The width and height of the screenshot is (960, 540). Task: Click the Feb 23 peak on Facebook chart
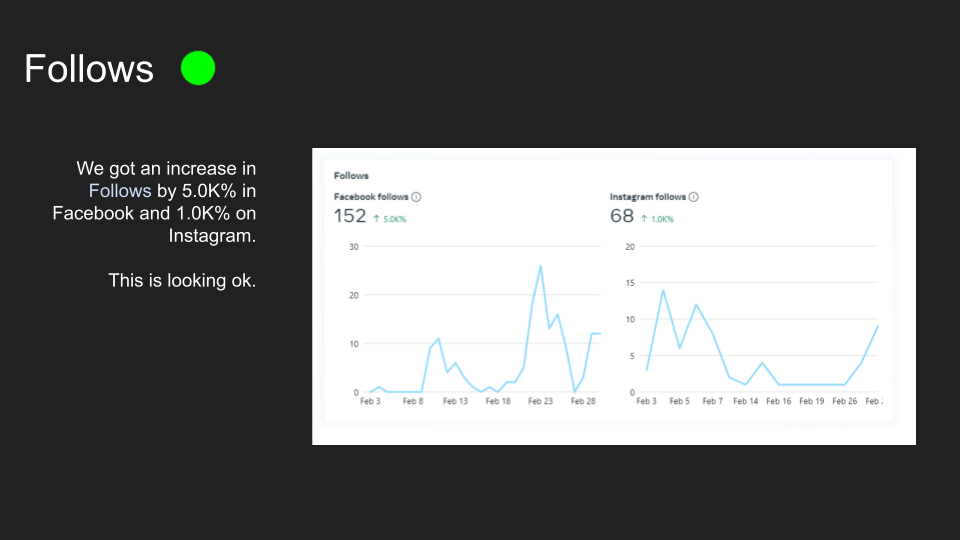tap(541, 266)
